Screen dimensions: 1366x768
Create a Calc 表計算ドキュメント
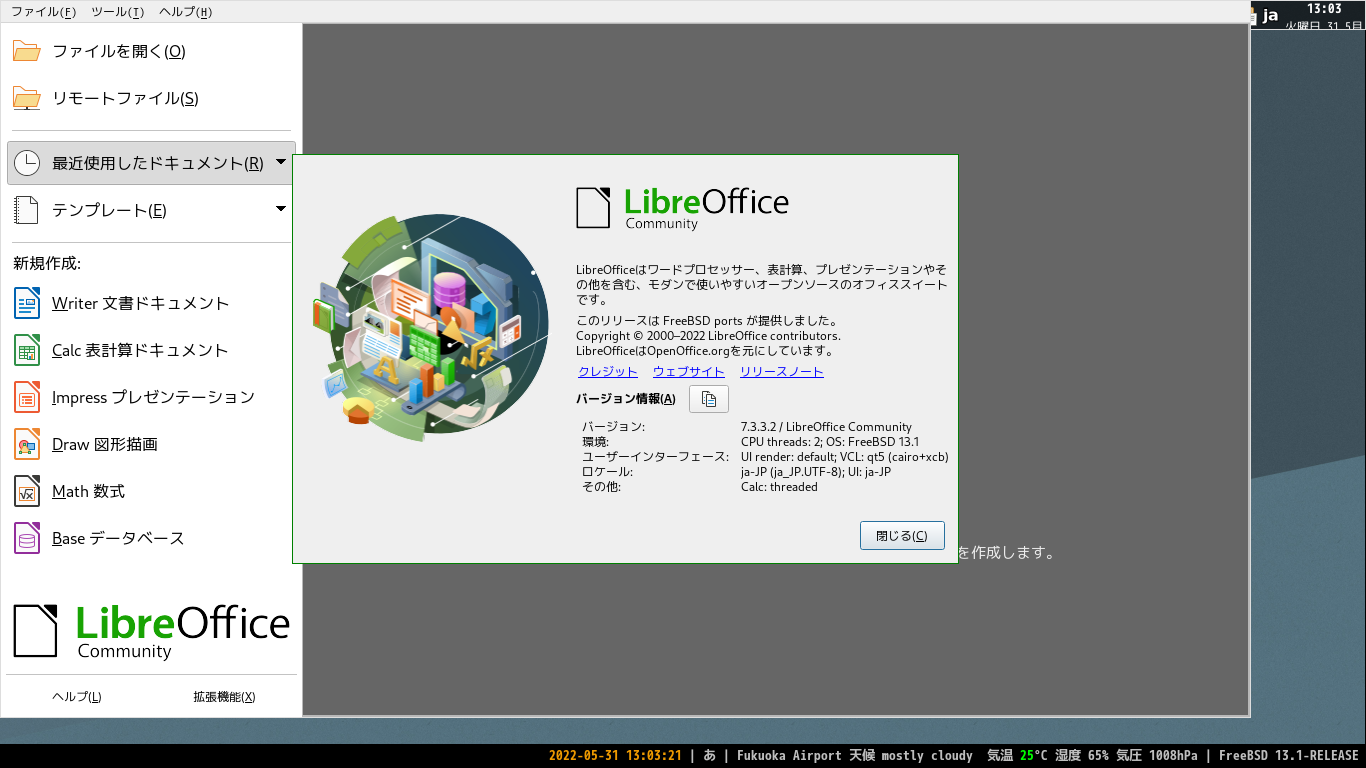(x=140, y=350)
